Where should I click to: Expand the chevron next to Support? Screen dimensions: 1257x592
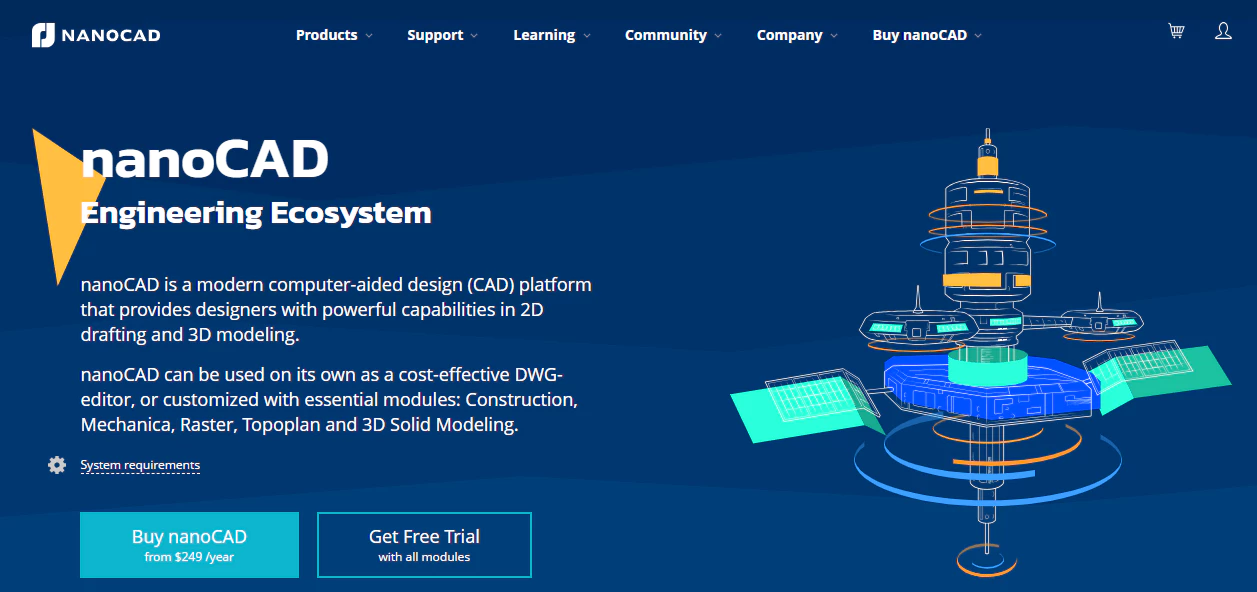pos(474,36)
